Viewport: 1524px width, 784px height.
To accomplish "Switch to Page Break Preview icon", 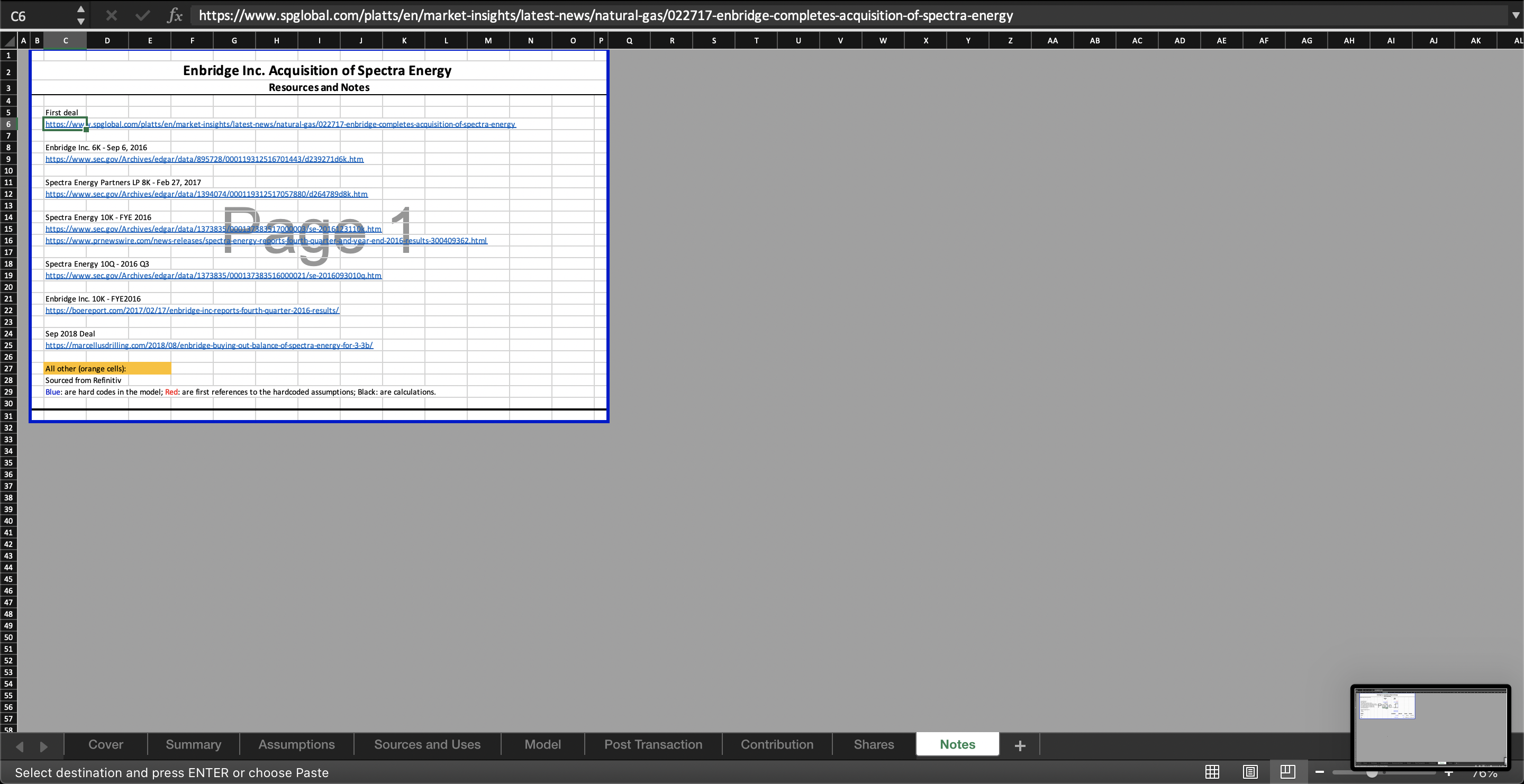I will click(x=1288, y=772).
